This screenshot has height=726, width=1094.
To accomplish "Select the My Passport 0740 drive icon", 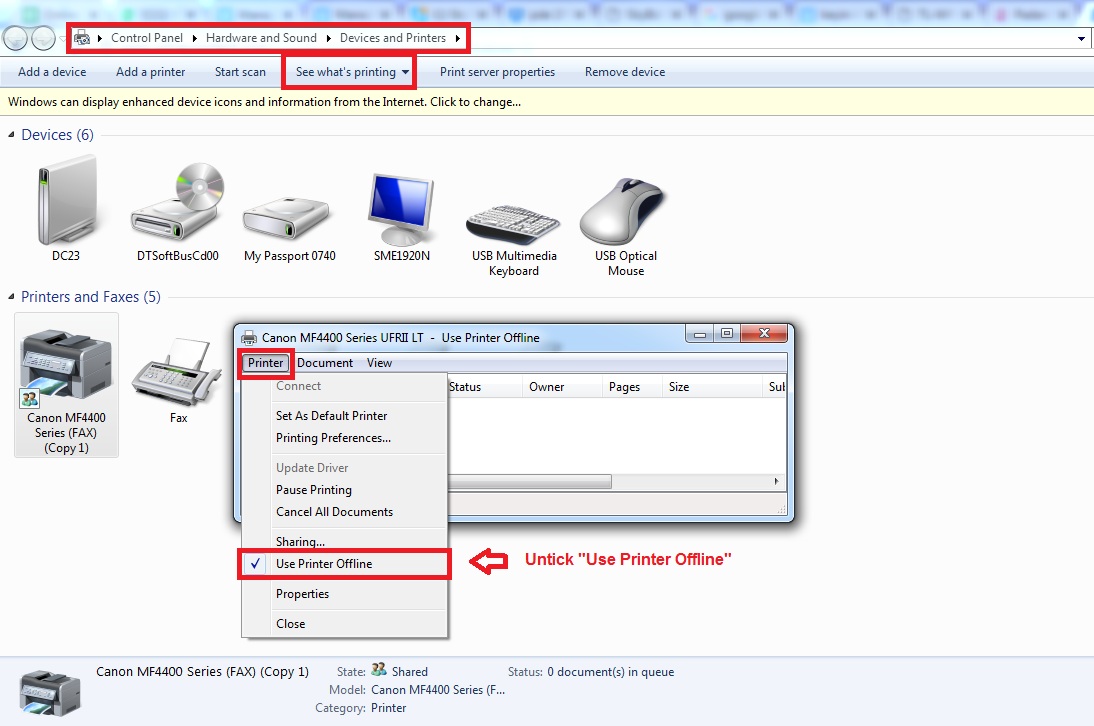I will click(287, 218).
